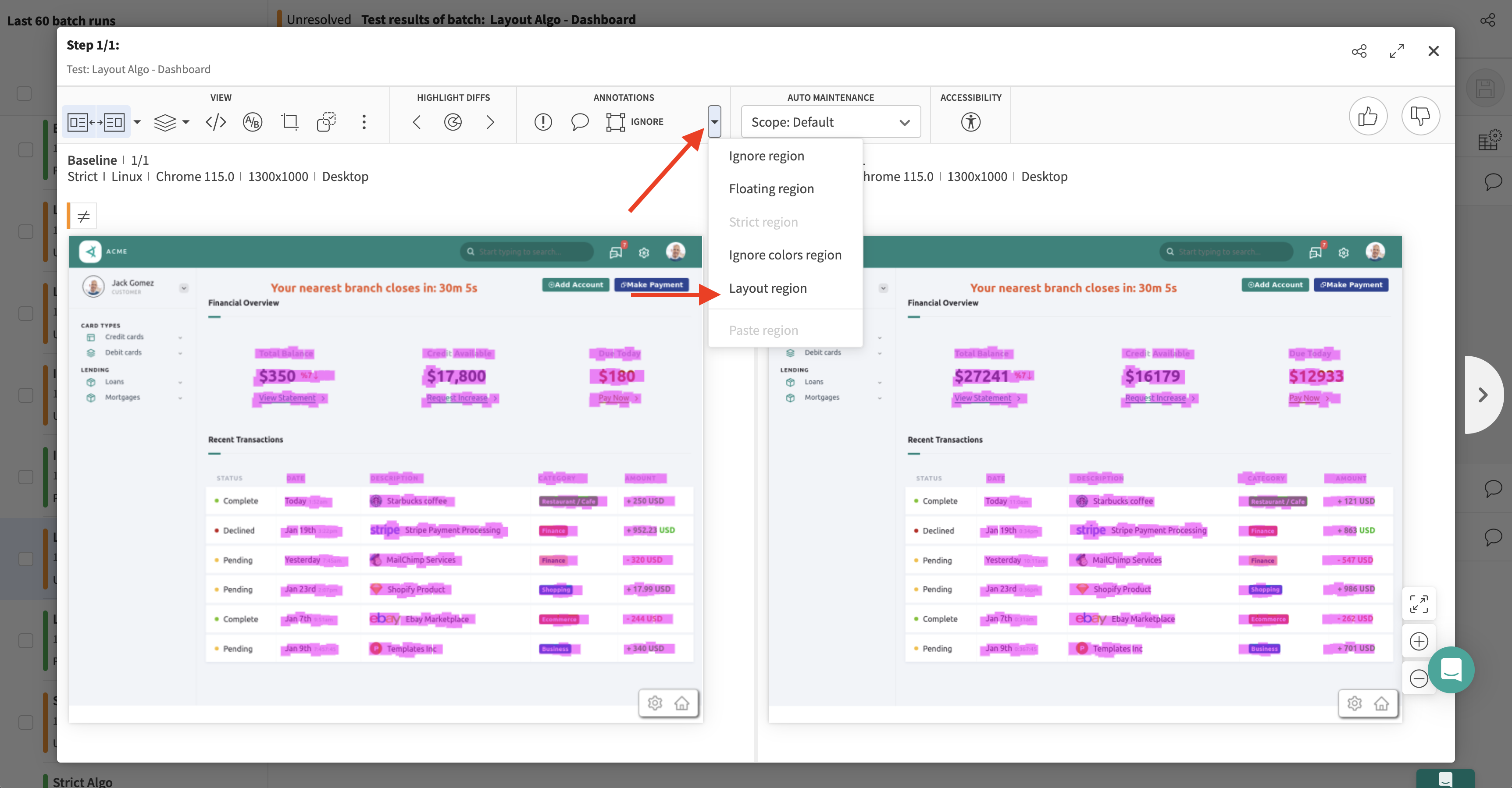
Task: Open the accessibility check icon
Action: [x=970, y=122]
